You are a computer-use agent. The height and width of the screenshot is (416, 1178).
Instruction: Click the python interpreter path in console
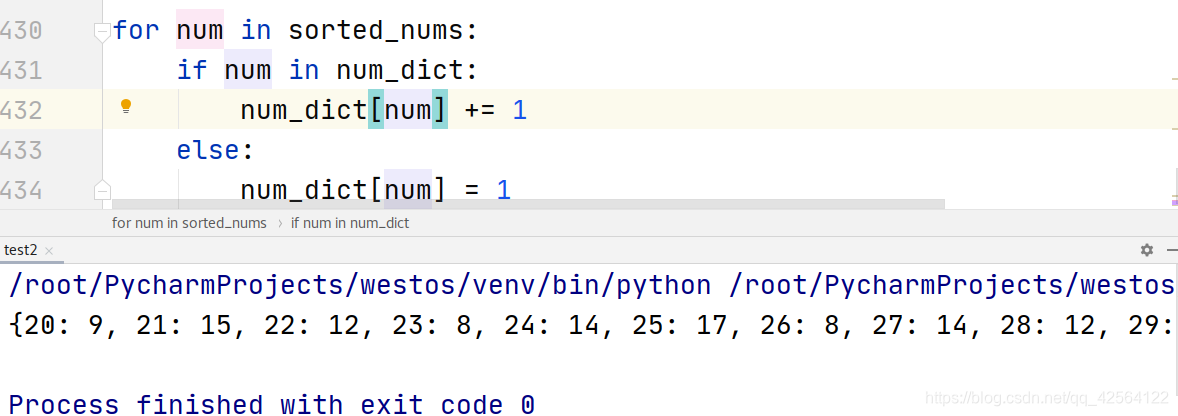pyautogui.click(x=360, y=285)
